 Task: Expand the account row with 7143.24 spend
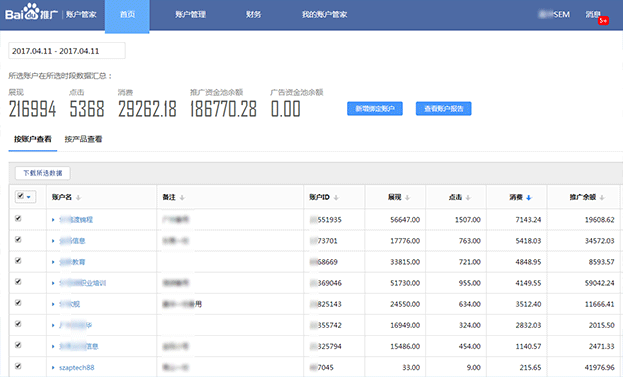click(x=53, y=220)
